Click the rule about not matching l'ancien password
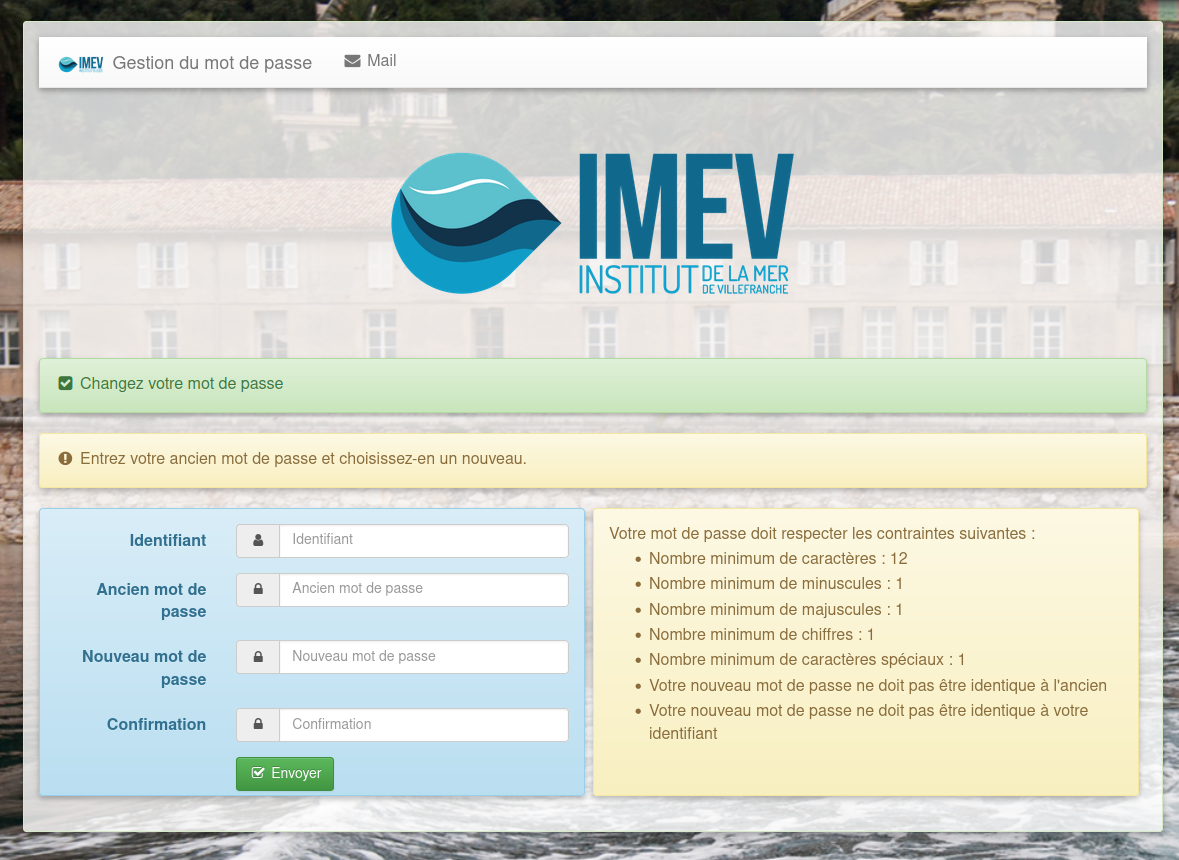This screenshot has height=860, width=1179. (878, 686)
